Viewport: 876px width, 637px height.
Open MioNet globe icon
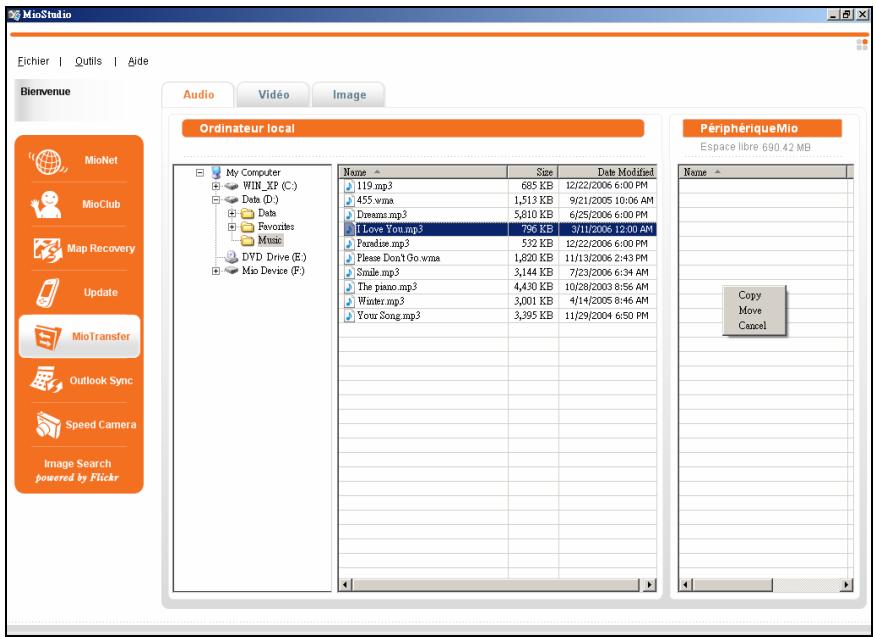click(48, 161)
